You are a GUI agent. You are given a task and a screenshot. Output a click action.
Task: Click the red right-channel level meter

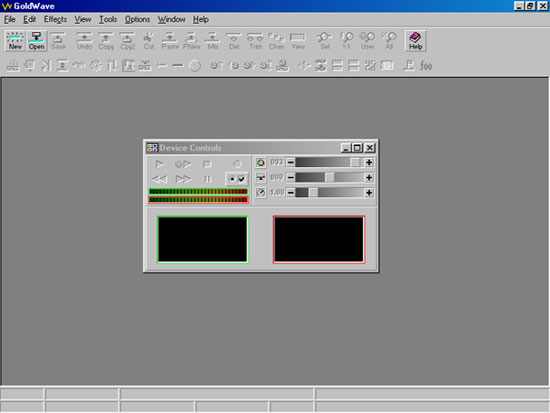(199, 200)
